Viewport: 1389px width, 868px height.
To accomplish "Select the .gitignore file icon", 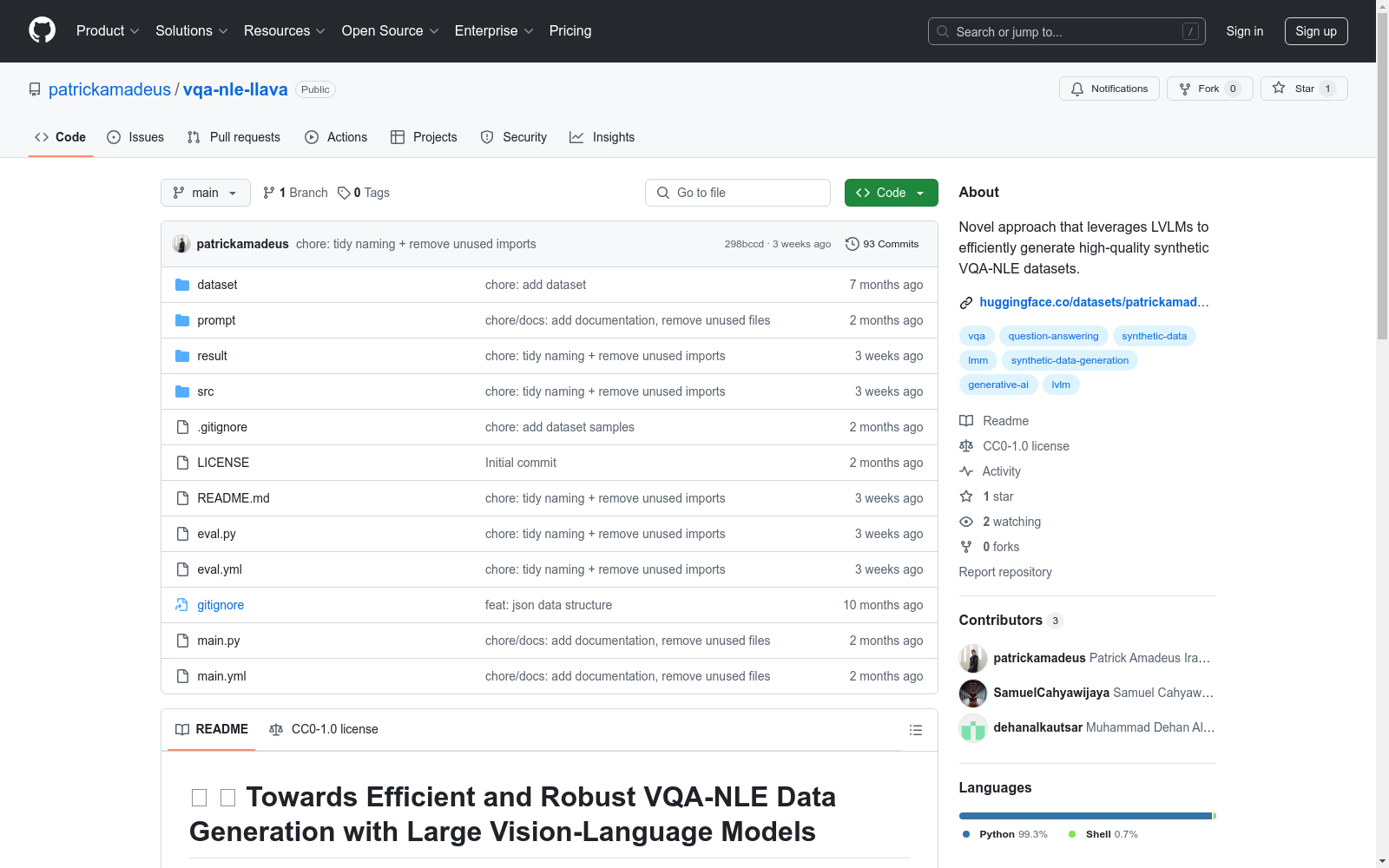I will (x=182, y=427).
